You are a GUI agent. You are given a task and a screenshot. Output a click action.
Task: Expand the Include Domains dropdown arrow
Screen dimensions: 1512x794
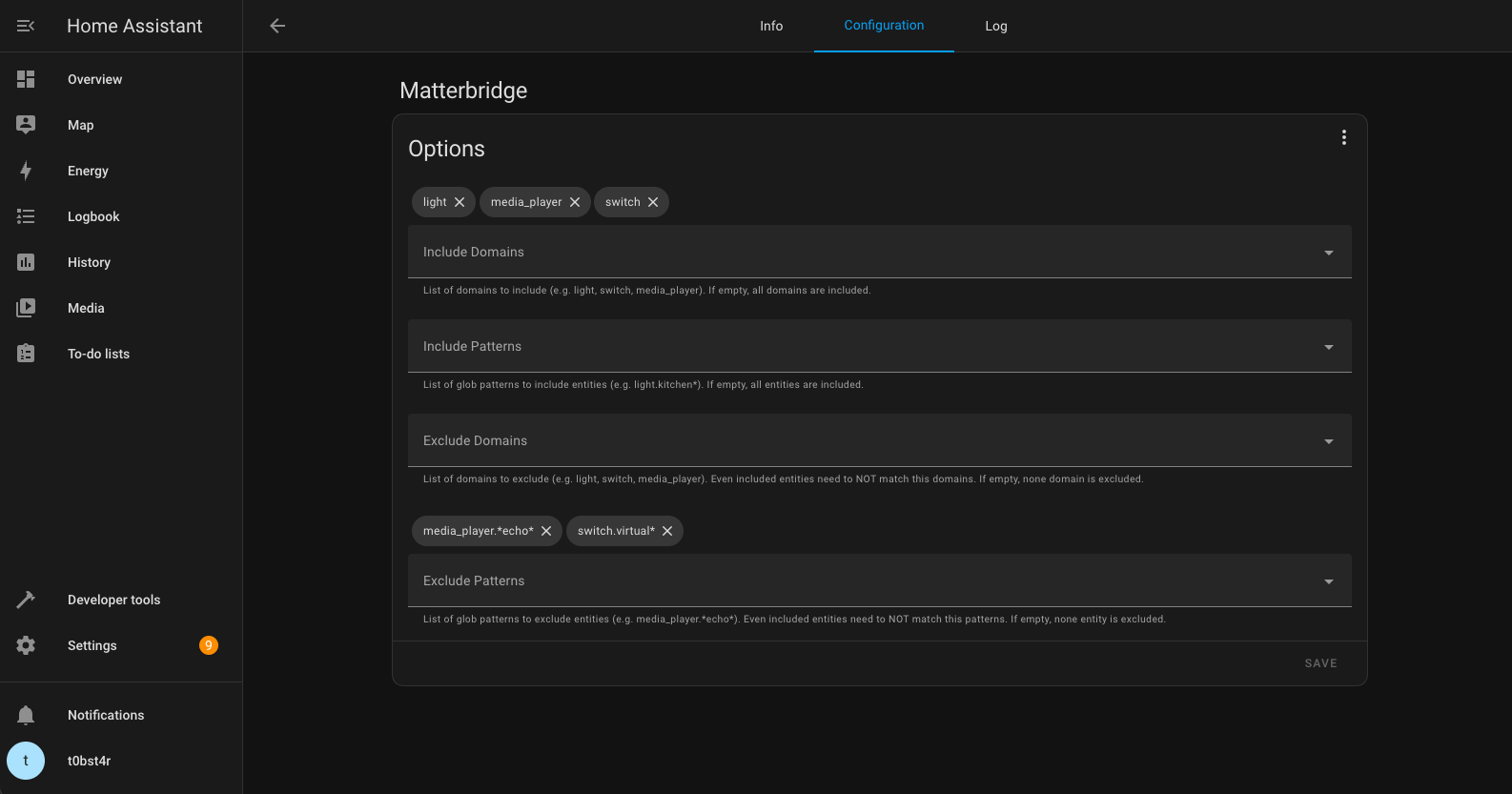[x=1329, y=253]
